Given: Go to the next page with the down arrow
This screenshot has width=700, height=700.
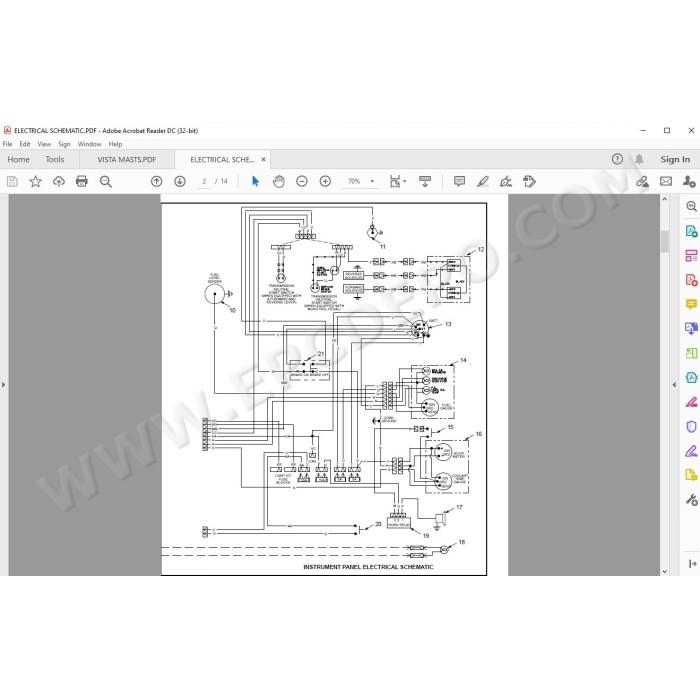Looking at the screenshot, I should (180, 181).
